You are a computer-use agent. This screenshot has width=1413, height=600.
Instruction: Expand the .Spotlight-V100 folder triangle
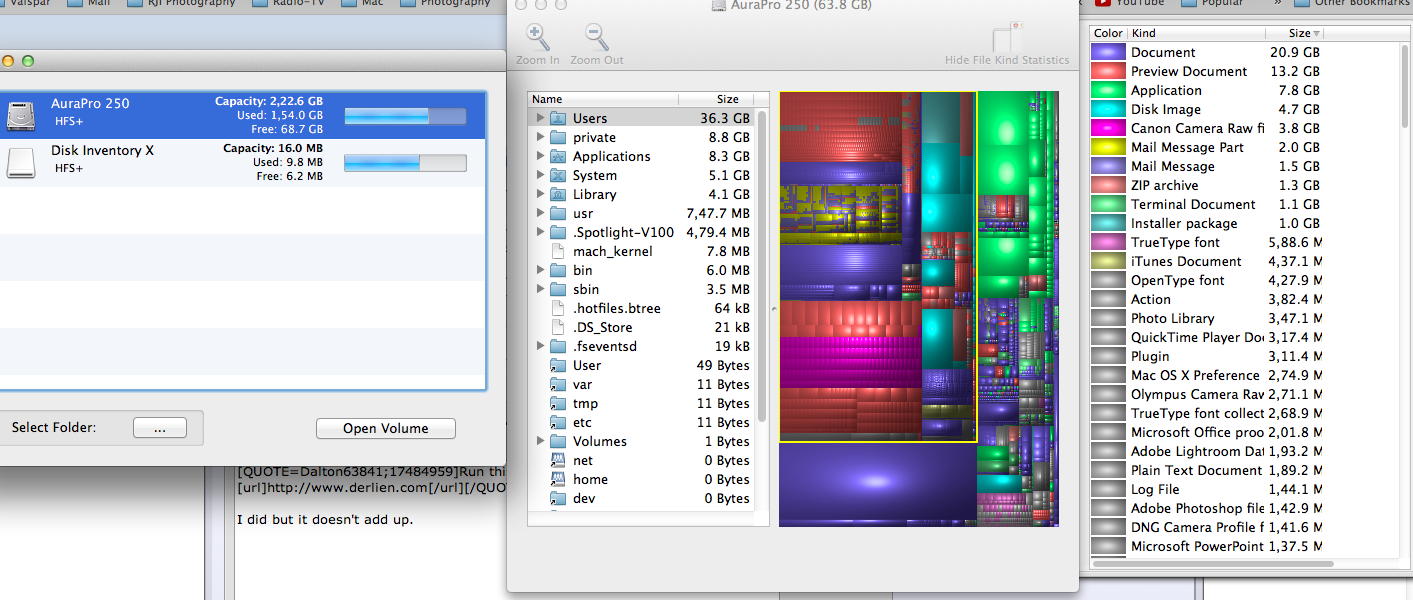point(541,232)
